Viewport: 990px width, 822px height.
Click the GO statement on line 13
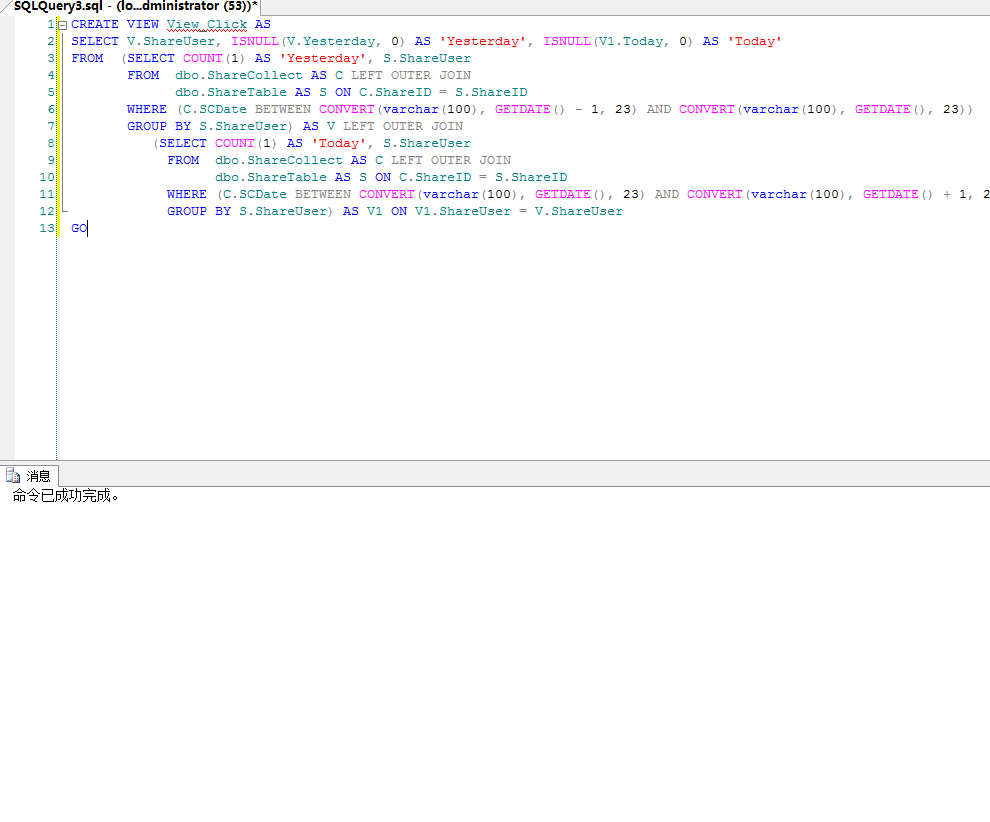click(79, 229)
